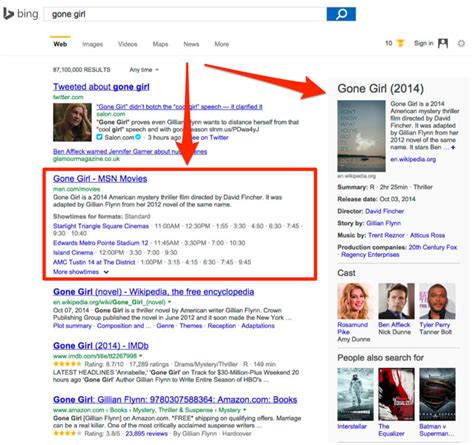Open the Interstellar poster
474x445 pixels.
tap(355, 394)
